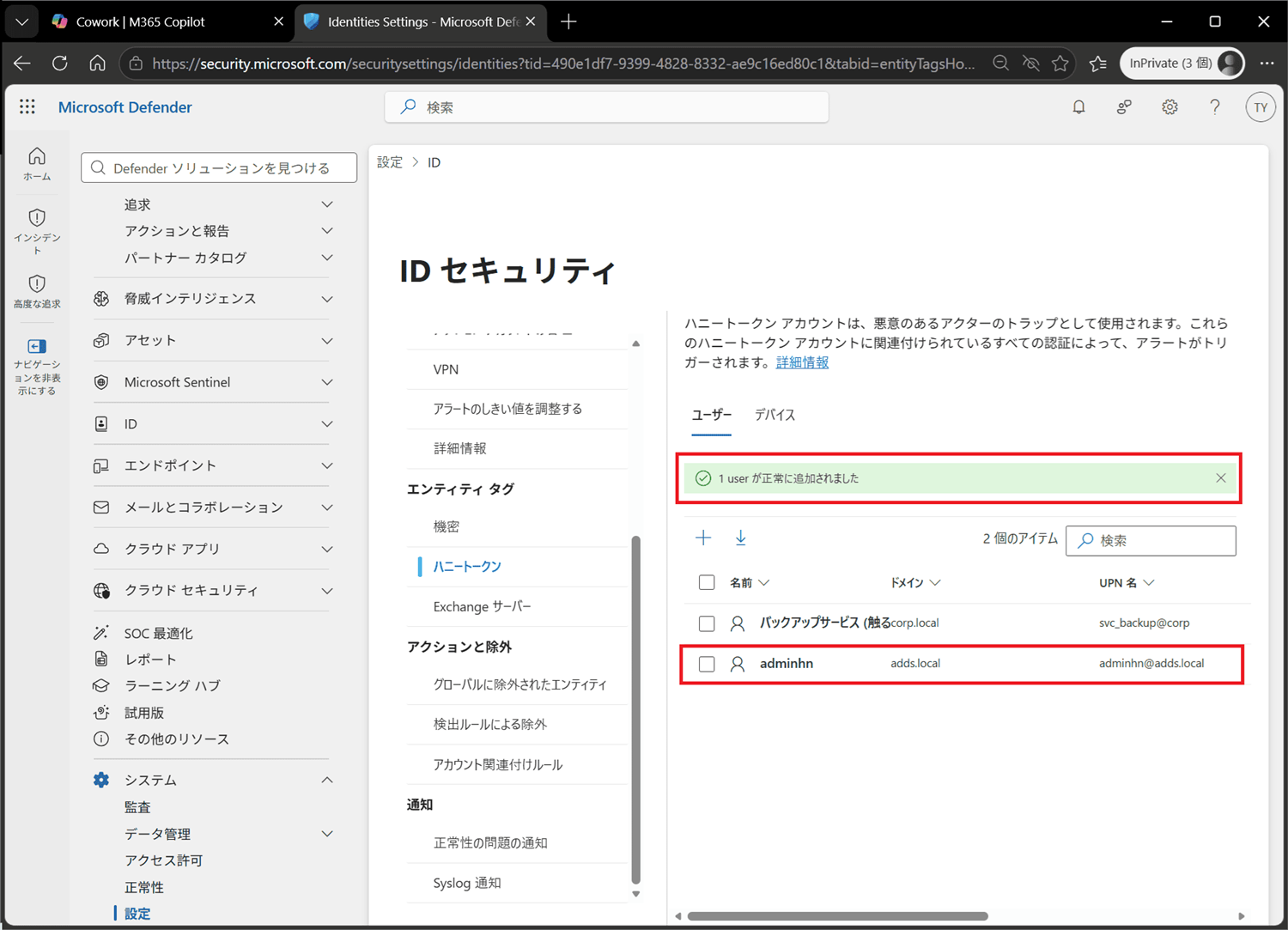Click the tracking prevention eye icon
The image size is (1288, 930).
(x=1030, y=63)
